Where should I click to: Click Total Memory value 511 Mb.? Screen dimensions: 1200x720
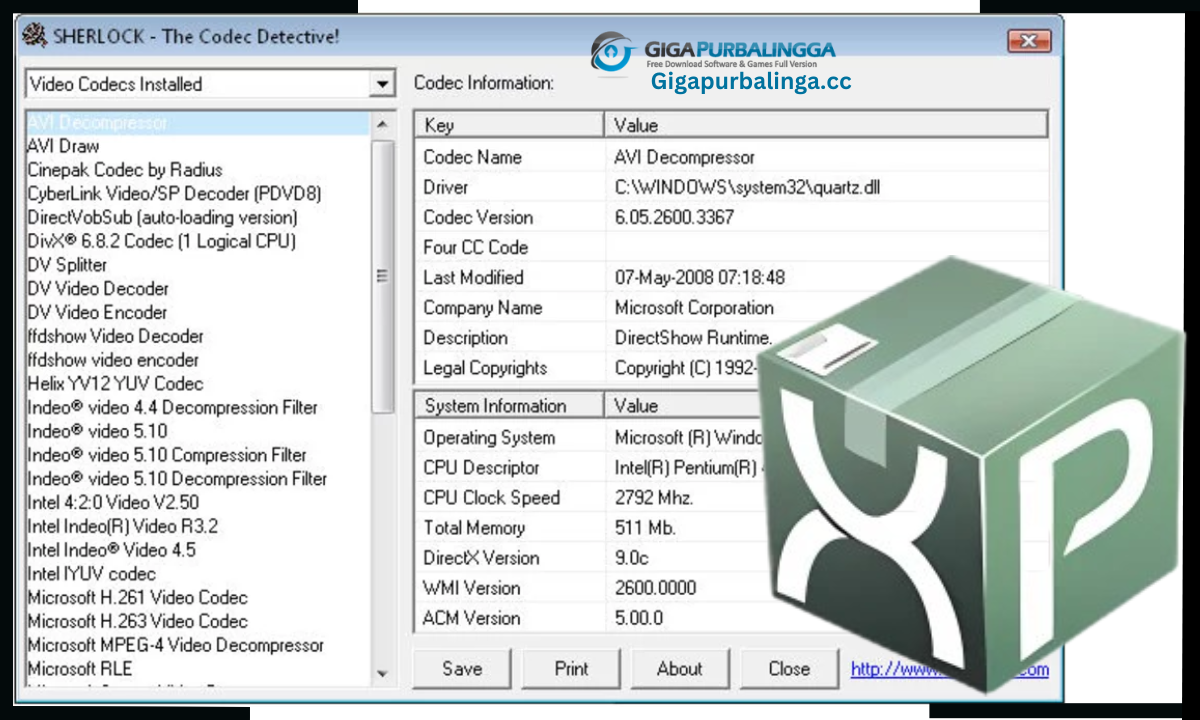point(645,527)
